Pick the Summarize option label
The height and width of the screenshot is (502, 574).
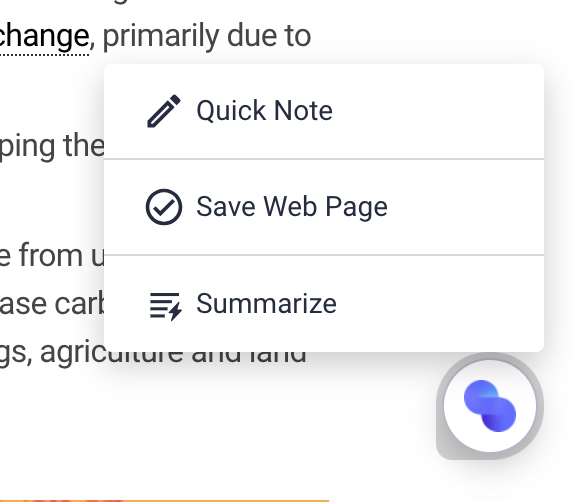coord(266,304)
